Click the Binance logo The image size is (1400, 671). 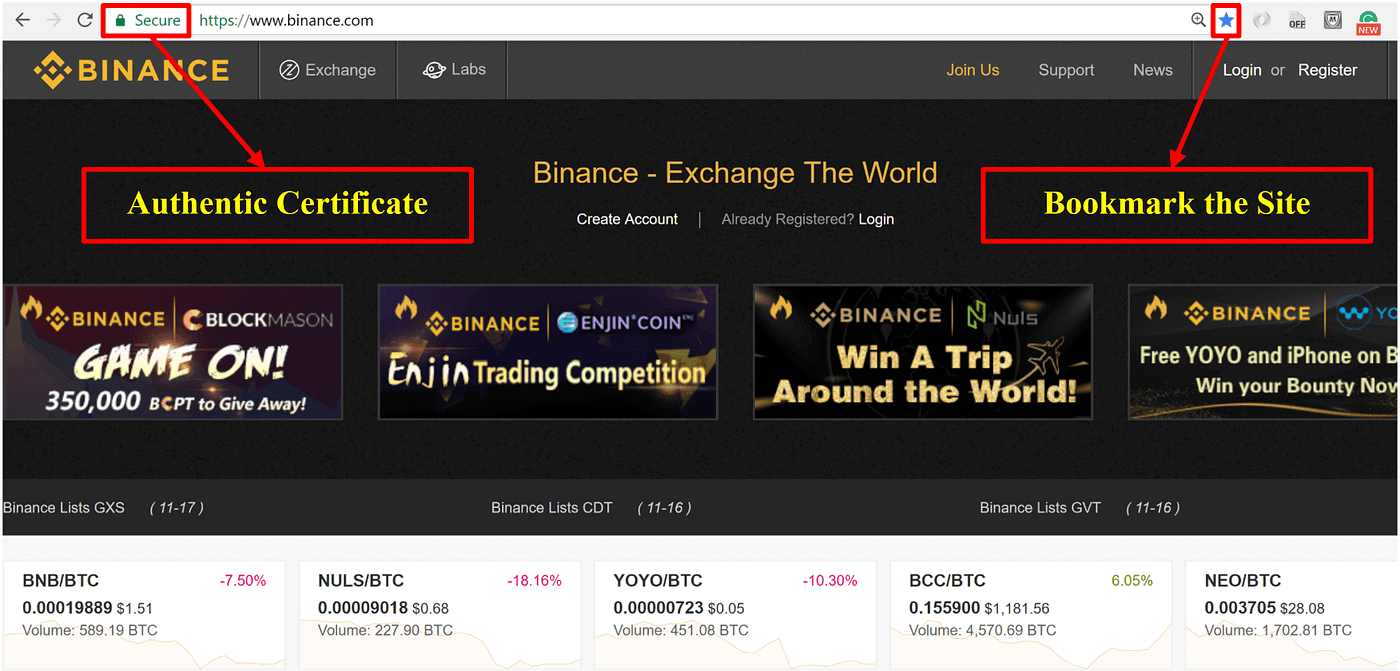130,69
